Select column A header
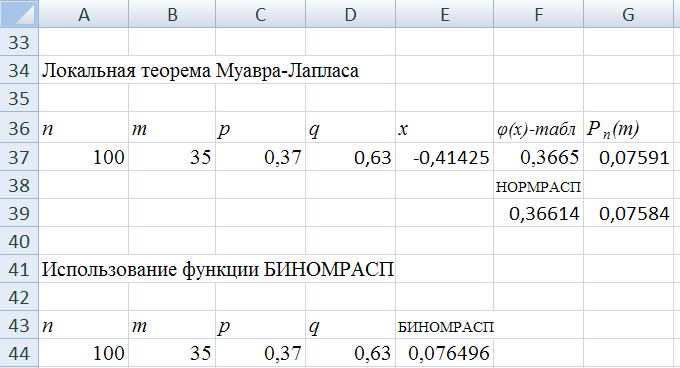 coord(84,14)
